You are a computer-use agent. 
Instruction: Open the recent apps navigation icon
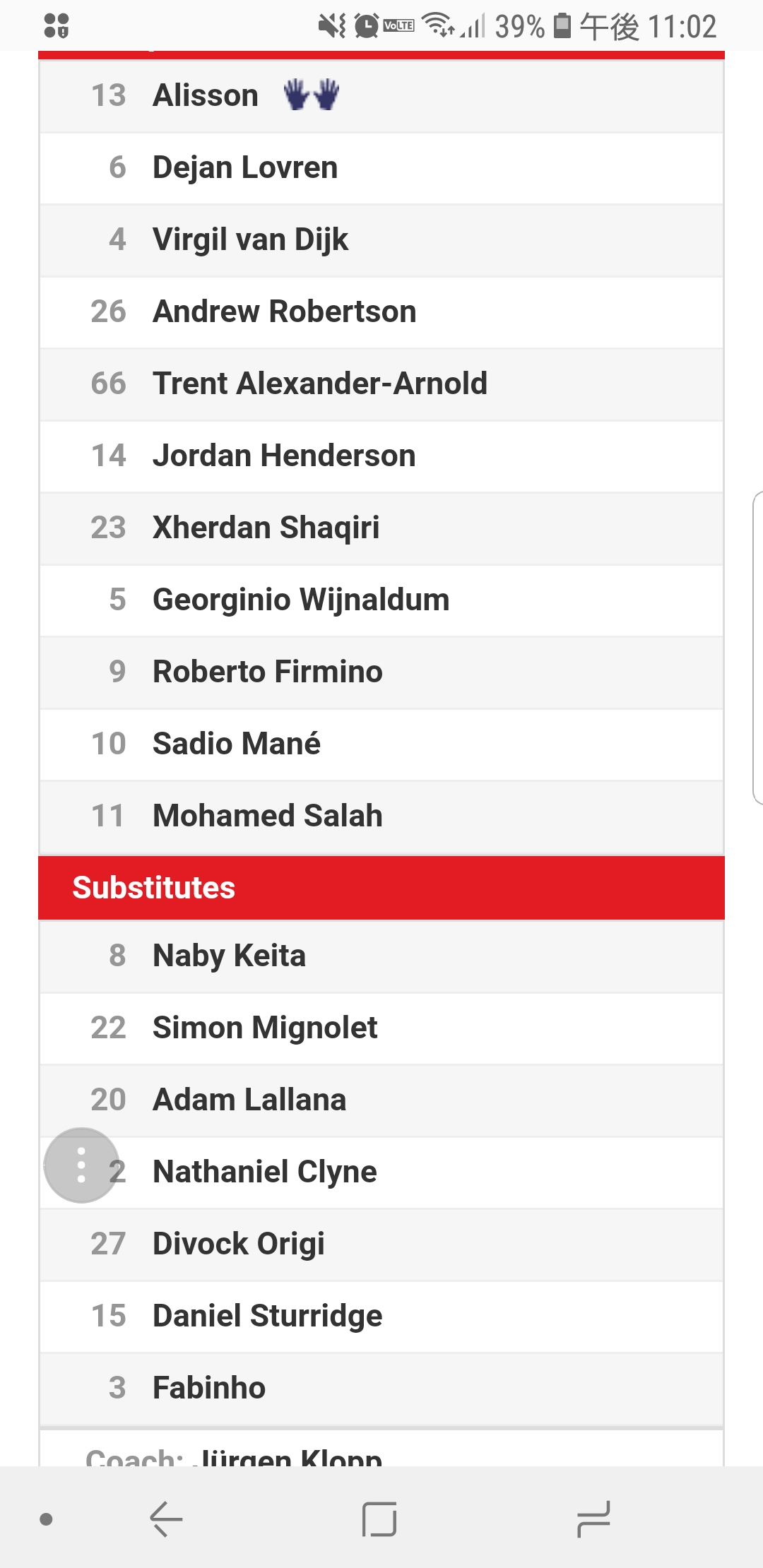(593, 1519)
